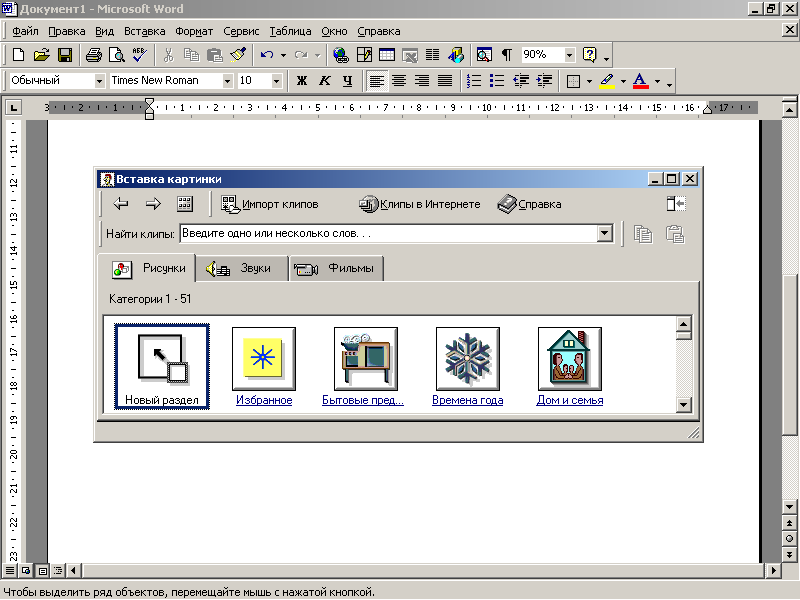
Task: Open the borders dropdown arrow
Action: [589, 81]
